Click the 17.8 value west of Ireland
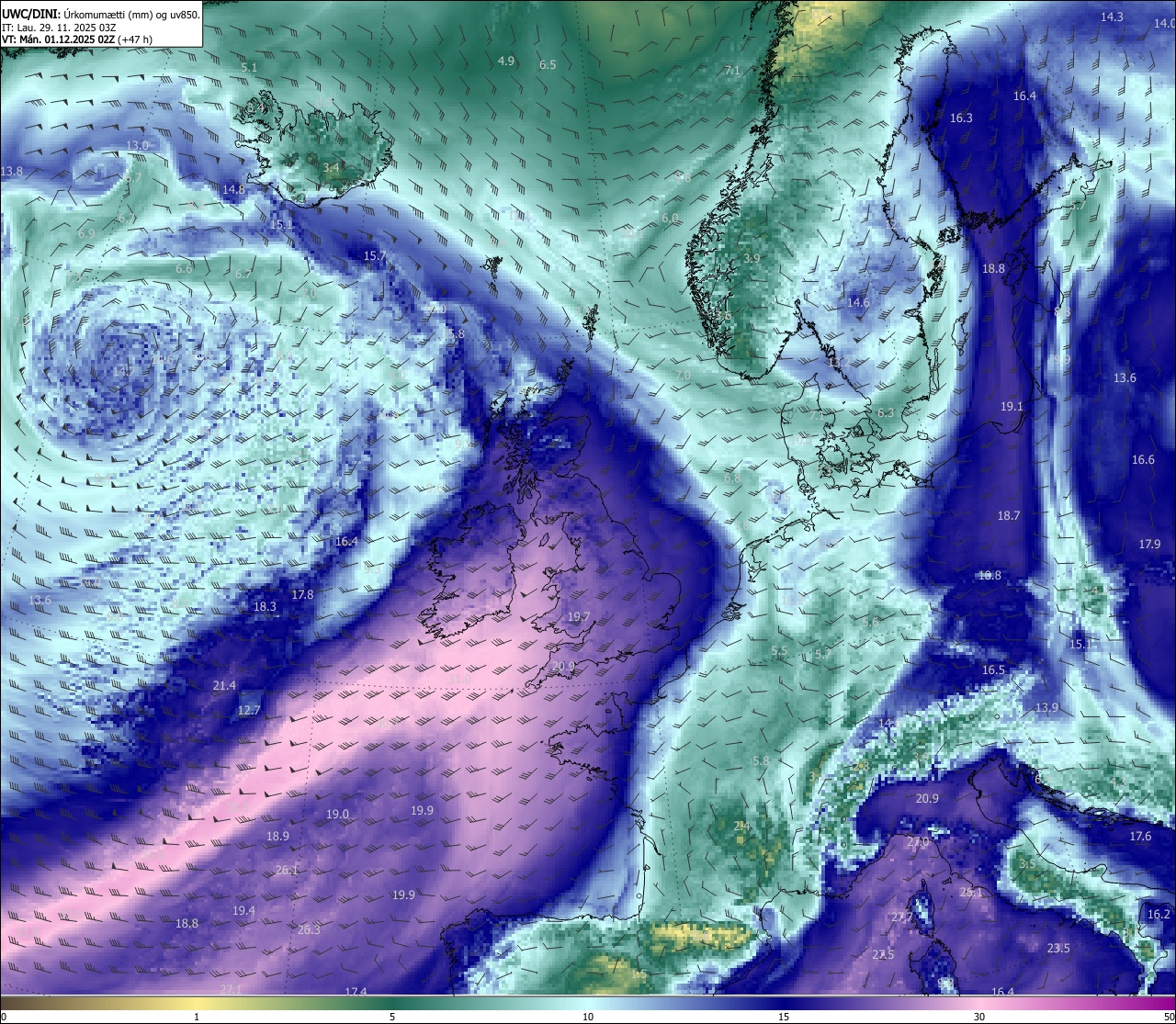 pos(302,595)
